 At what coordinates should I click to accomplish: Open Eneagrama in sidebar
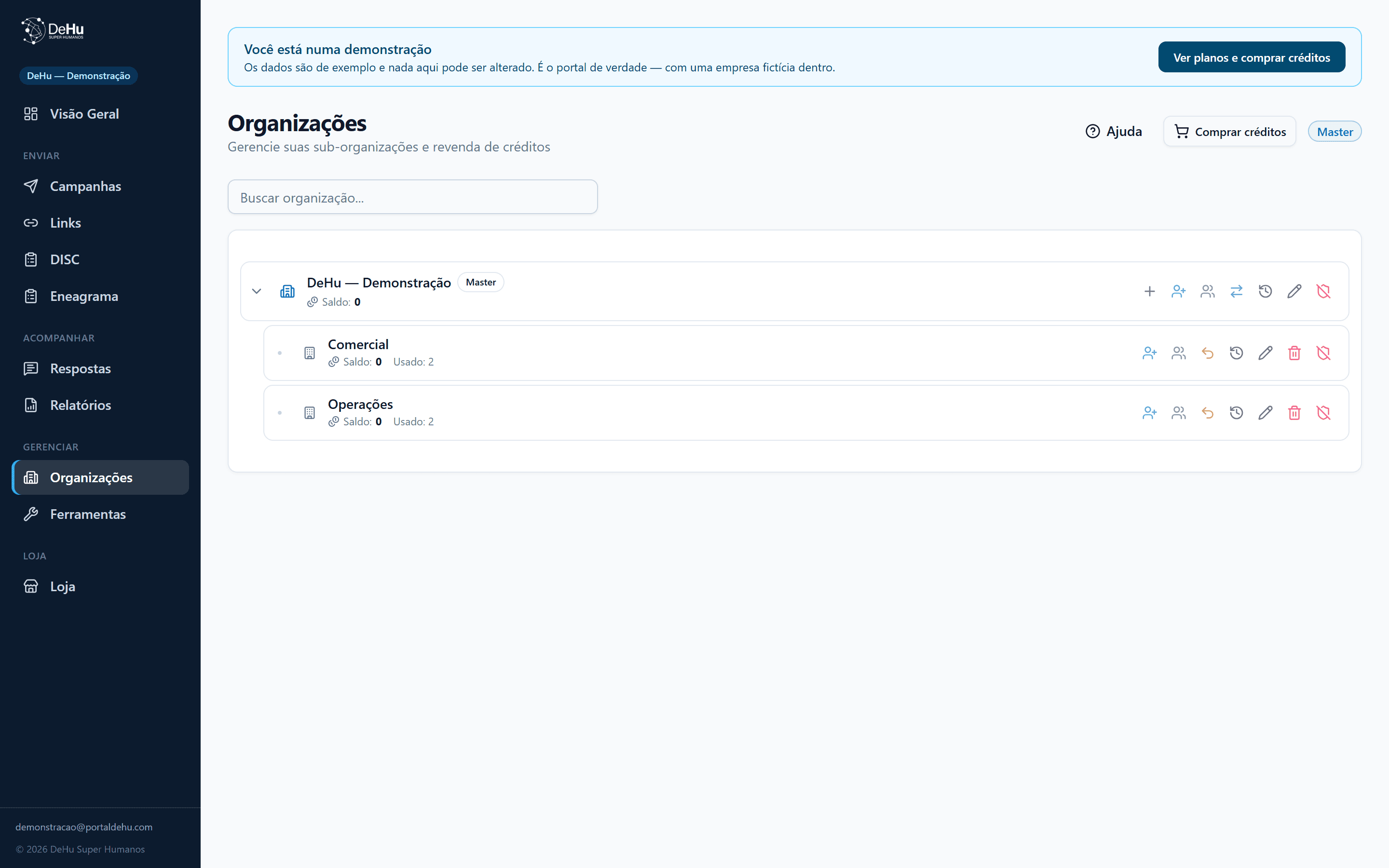click(100, 296)
